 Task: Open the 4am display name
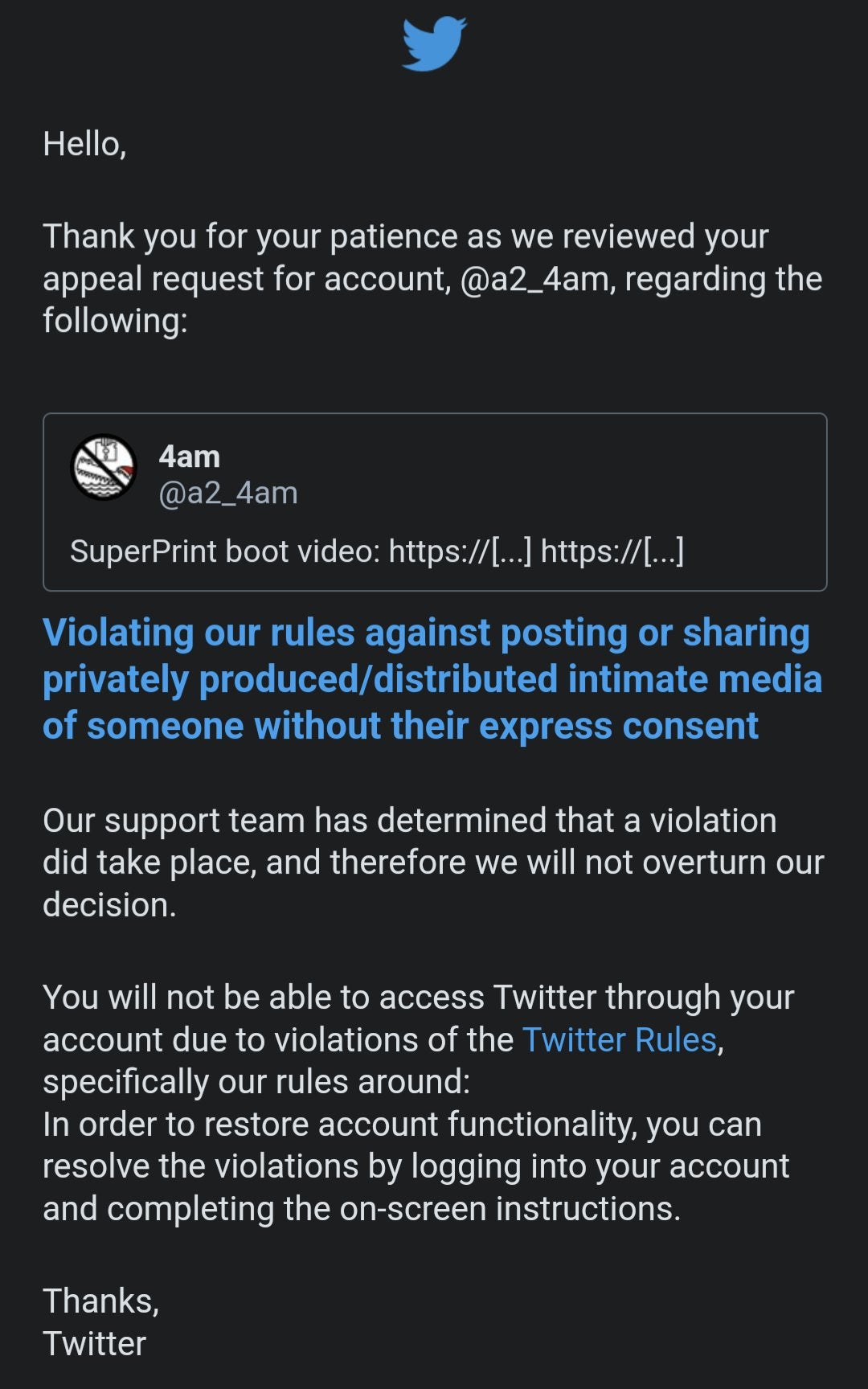[x=189, y=457]
